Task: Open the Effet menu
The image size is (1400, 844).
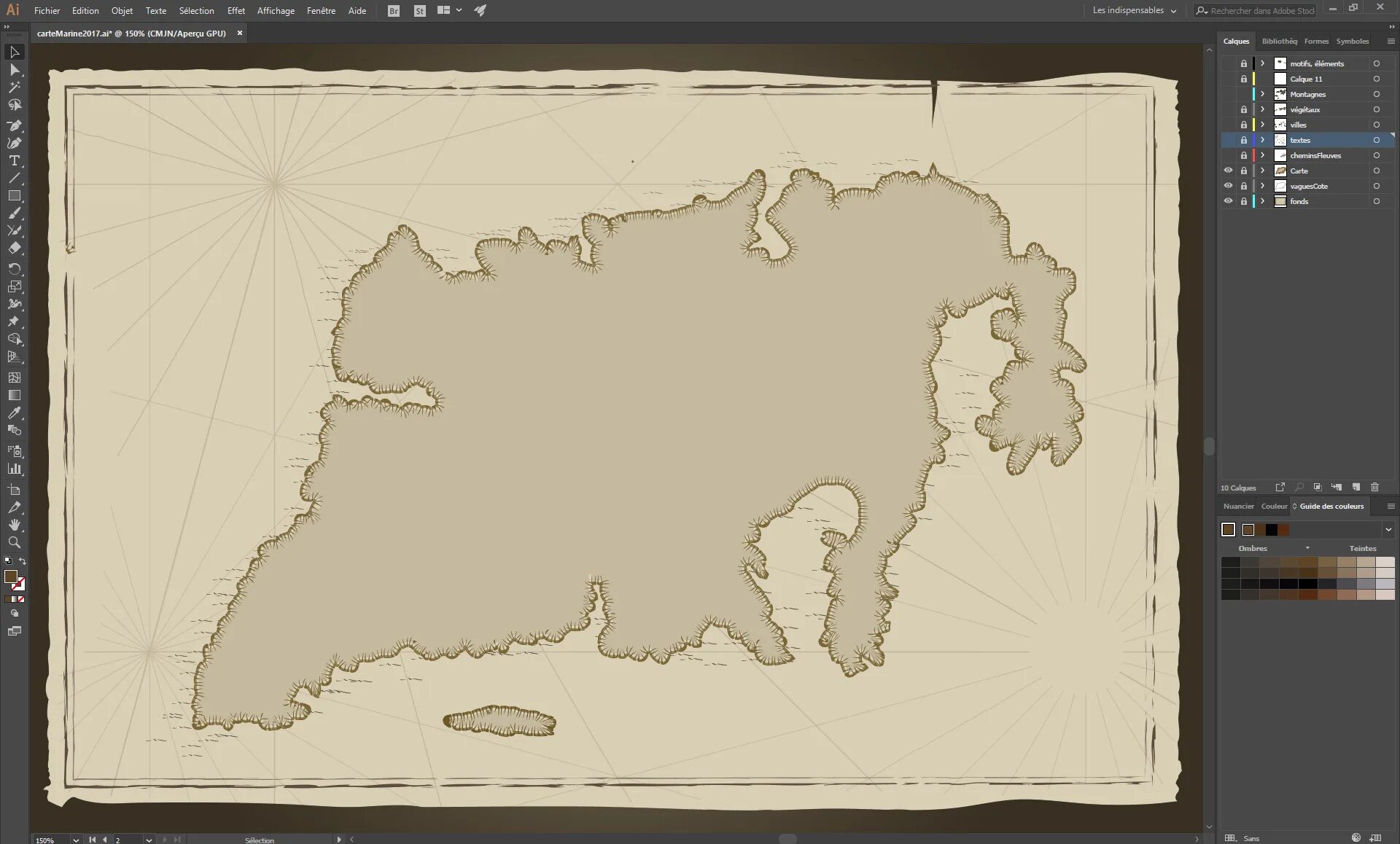Action: (x=235, y=10)
